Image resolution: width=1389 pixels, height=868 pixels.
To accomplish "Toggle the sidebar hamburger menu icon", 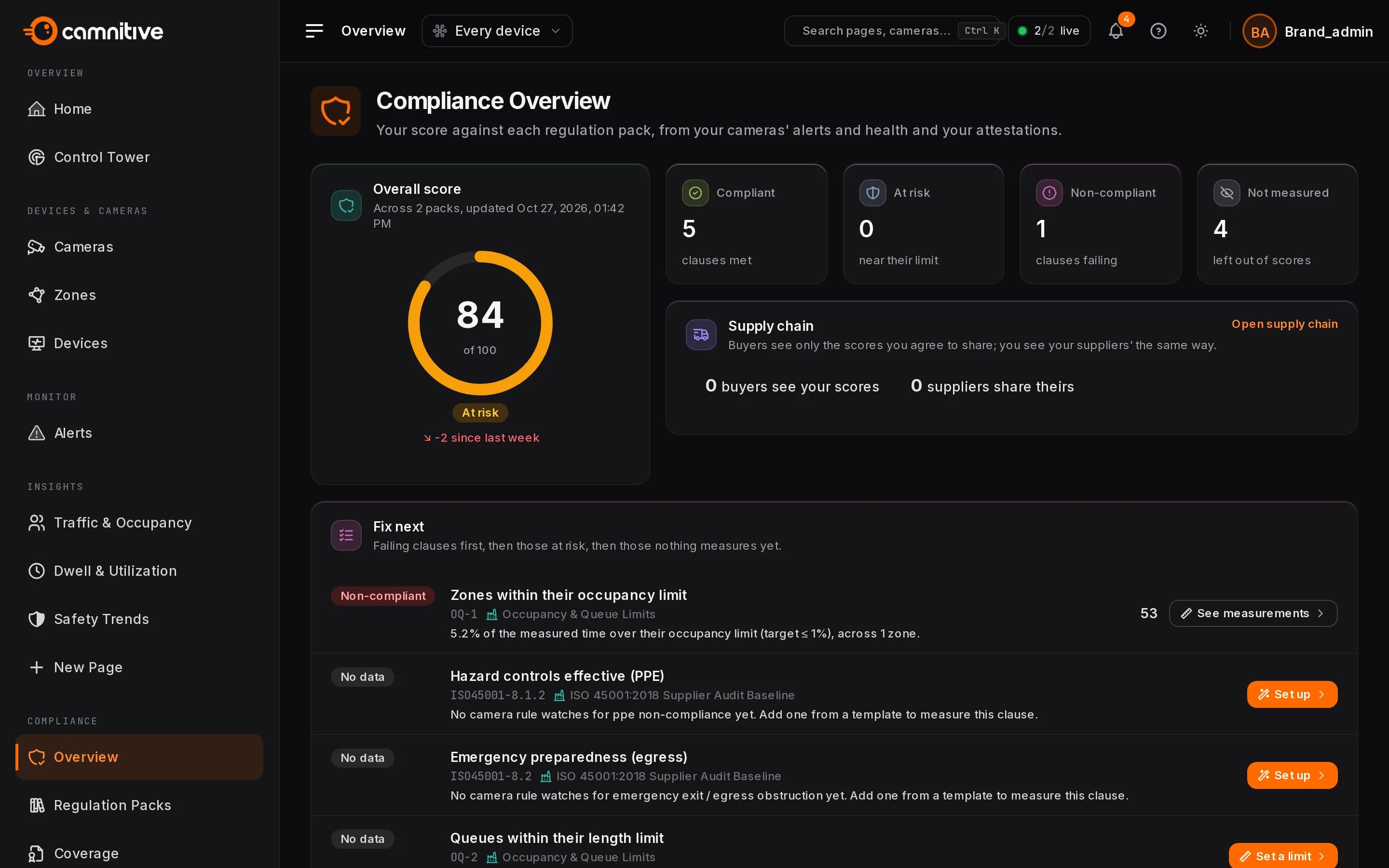I will point(314,31).
